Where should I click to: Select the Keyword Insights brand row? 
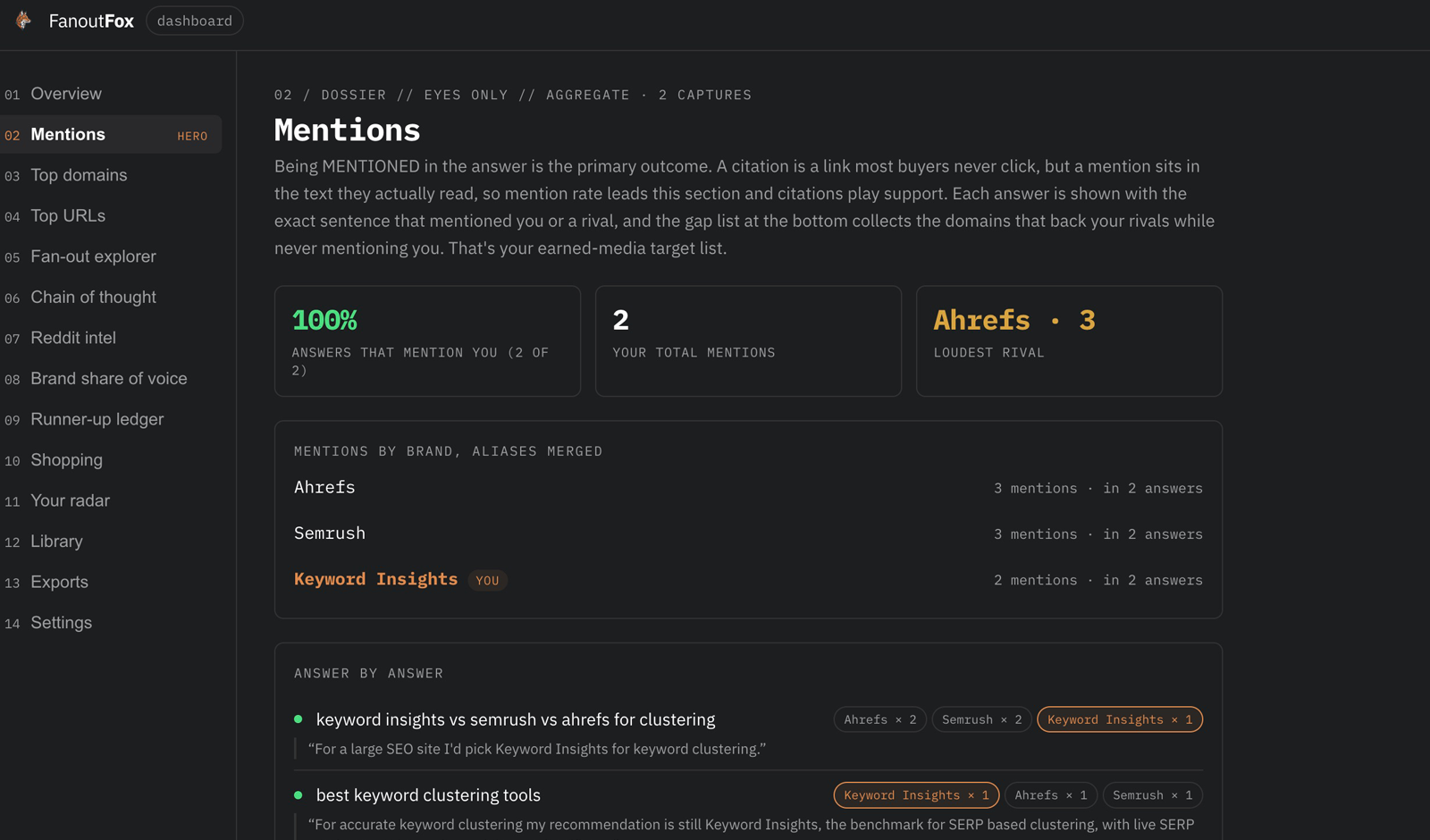[x=748, y=580]
